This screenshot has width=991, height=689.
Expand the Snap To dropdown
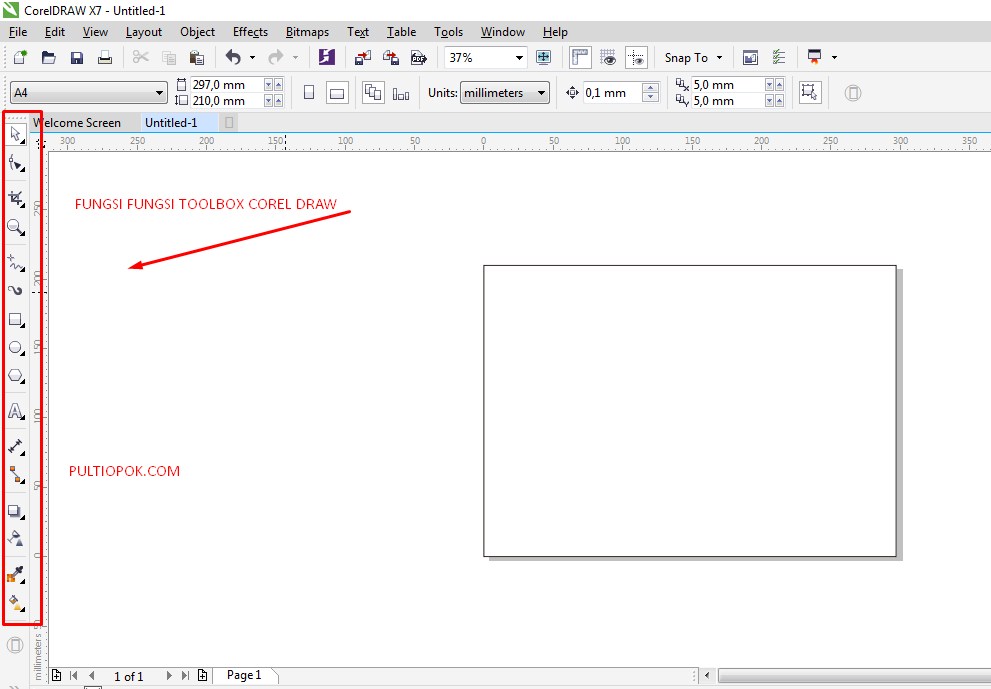click(719, 58)
